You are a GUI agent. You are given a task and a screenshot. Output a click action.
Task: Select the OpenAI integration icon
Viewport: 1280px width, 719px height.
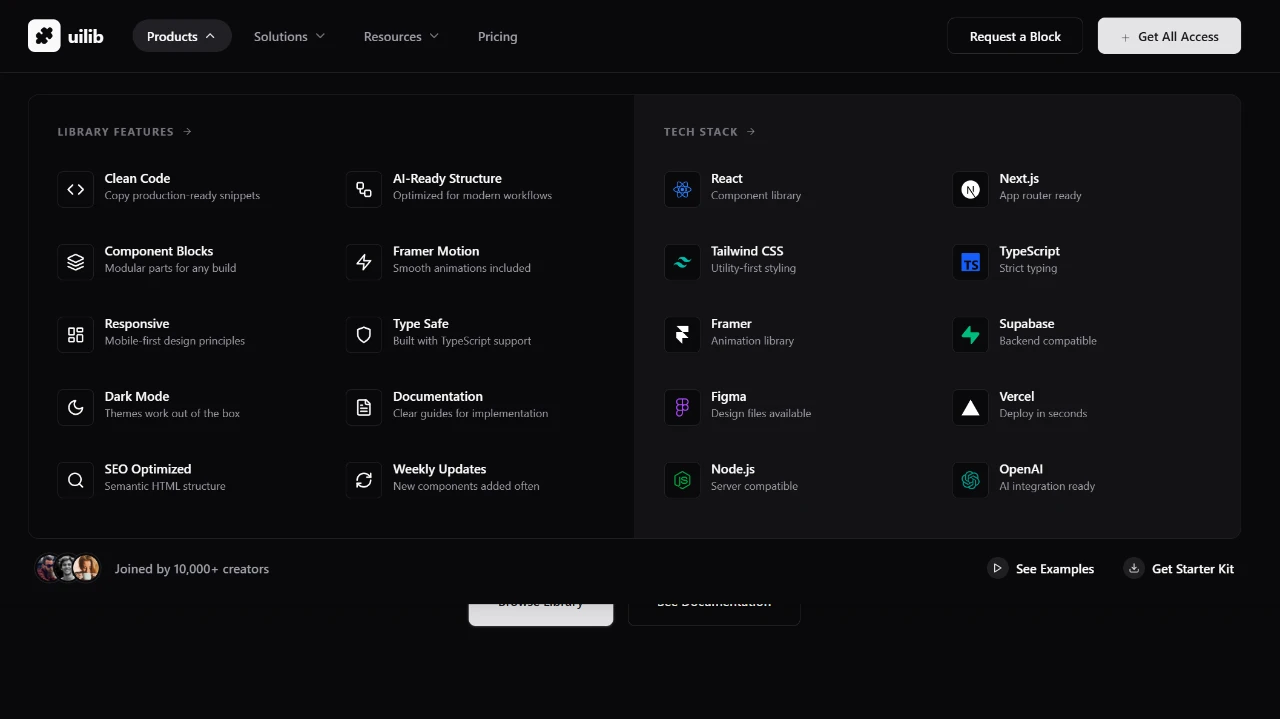tap(970, 480)
